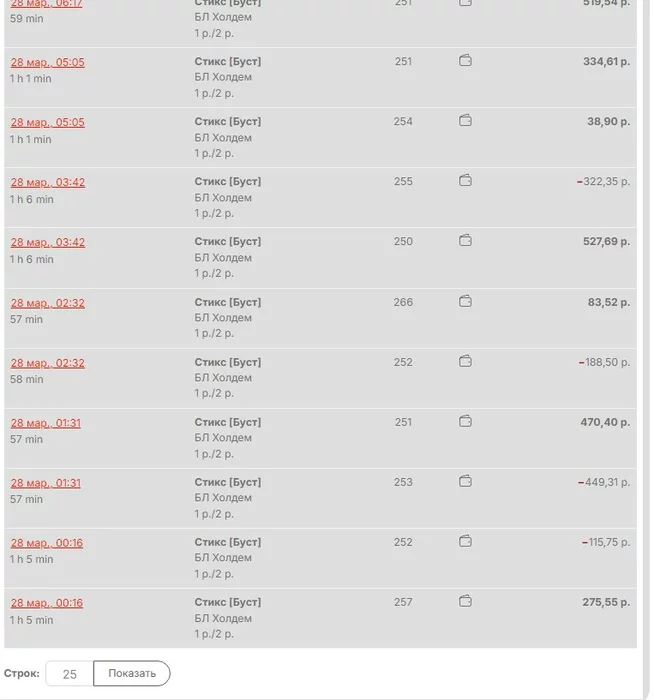654x700 pixels.
Task: Click wallet icon in the −115,75 р. row
Action: [465, 541]
